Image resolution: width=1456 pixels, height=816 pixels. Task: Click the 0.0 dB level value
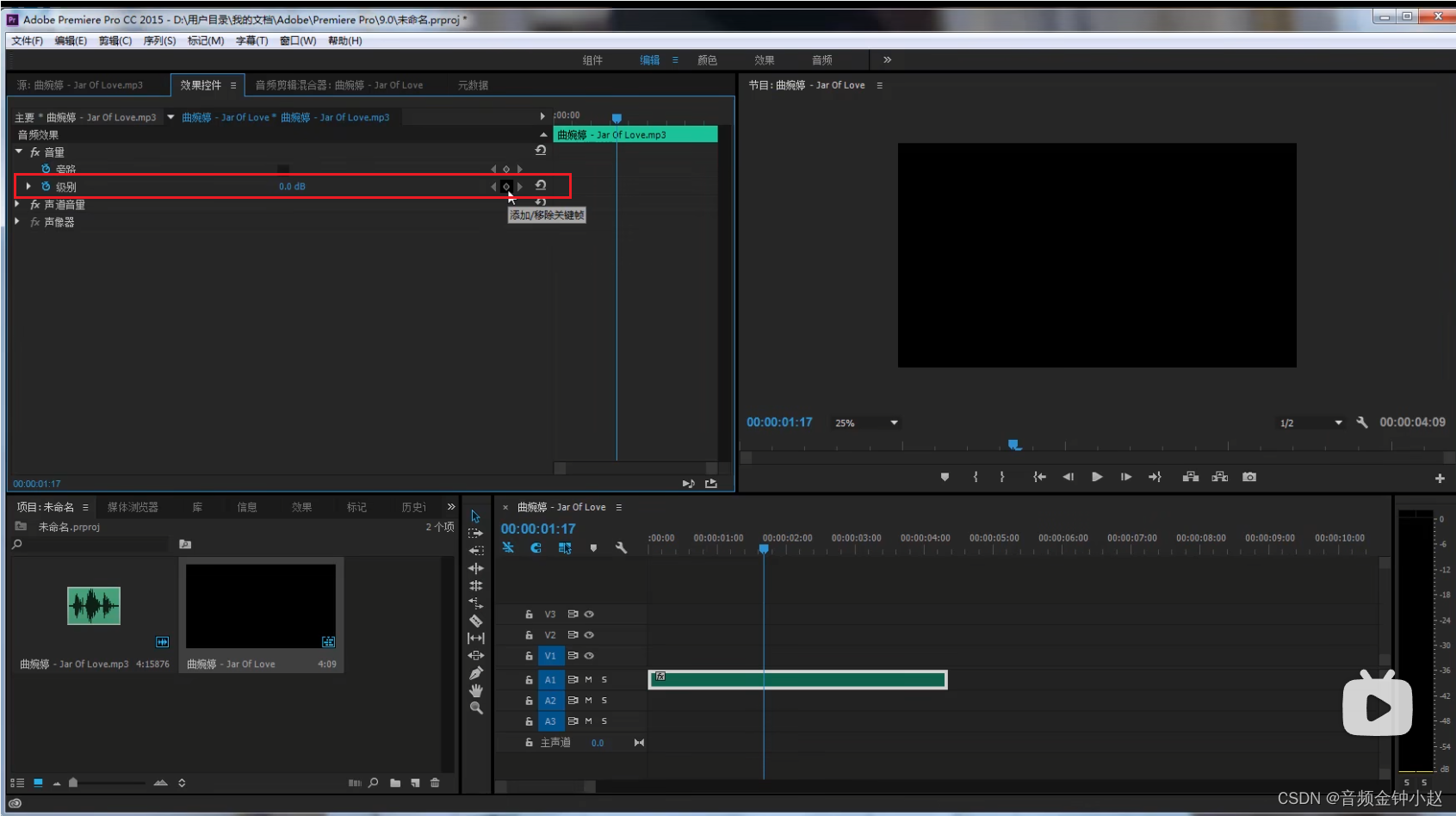coord(292,187)
